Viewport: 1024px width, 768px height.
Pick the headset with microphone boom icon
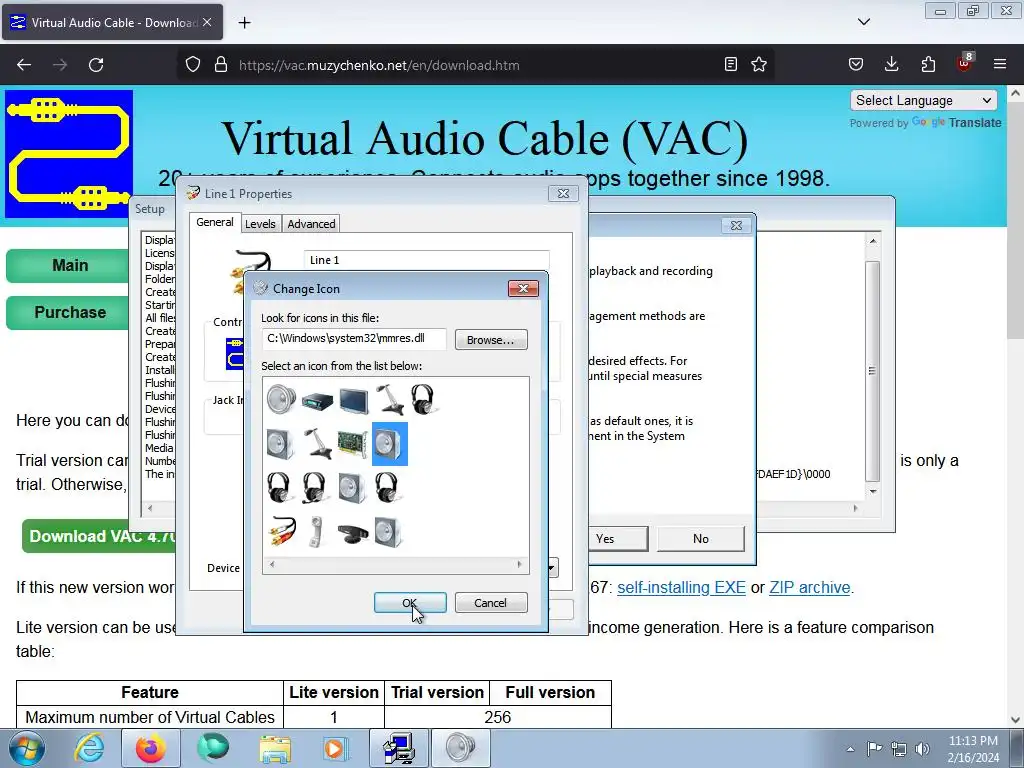315,488
